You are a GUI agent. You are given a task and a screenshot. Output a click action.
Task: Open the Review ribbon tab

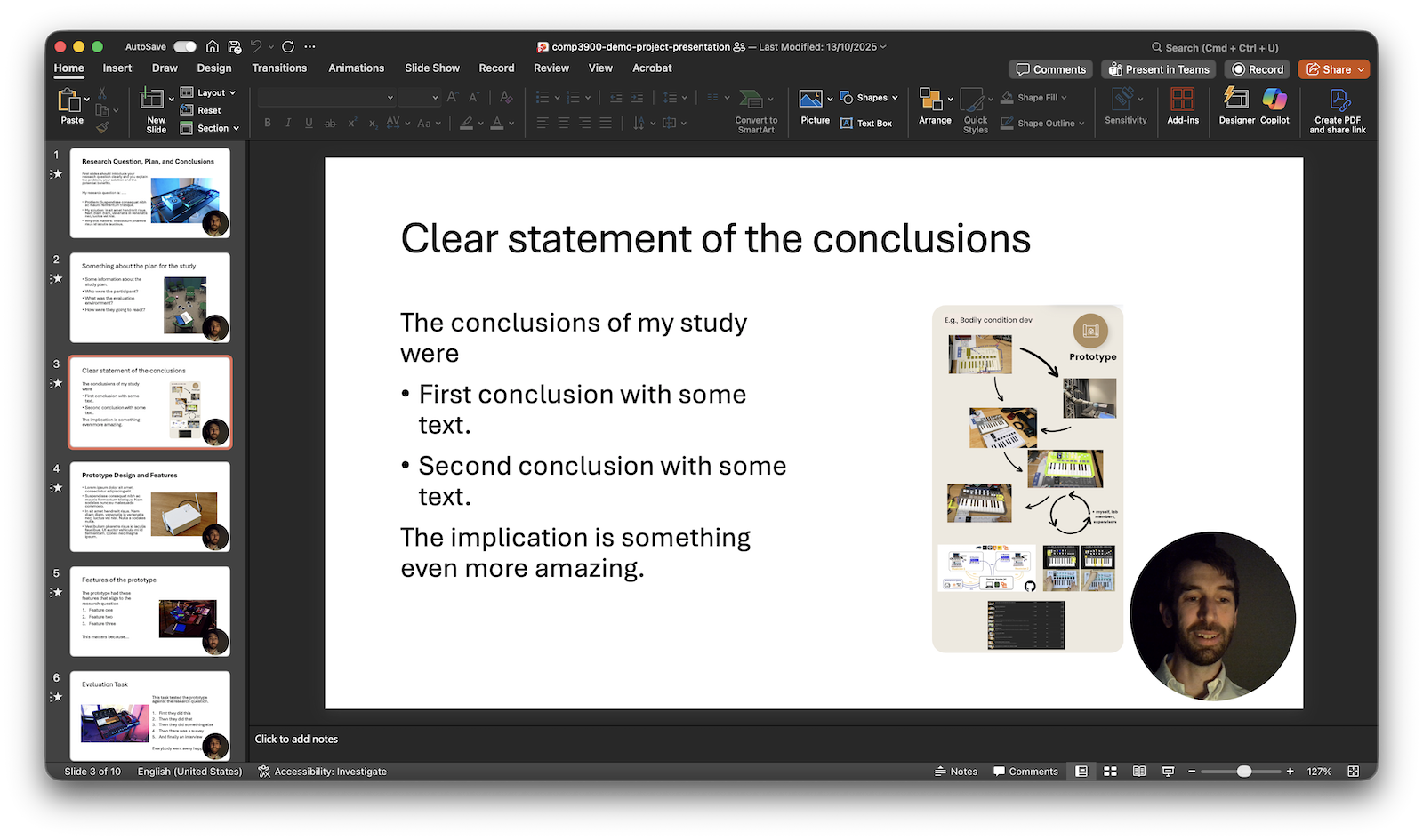pyautogui.click(x=551, y=68)
